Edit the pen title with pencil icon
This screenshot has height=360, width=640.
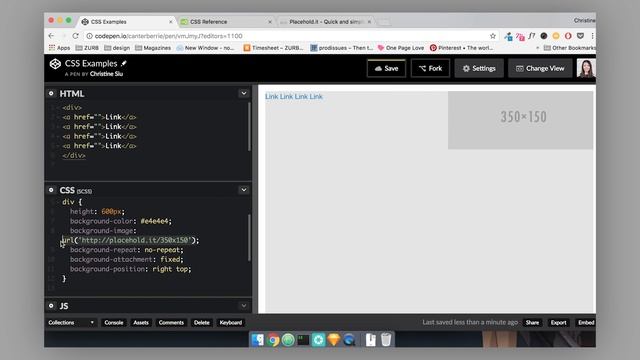(x=124, y=63)
